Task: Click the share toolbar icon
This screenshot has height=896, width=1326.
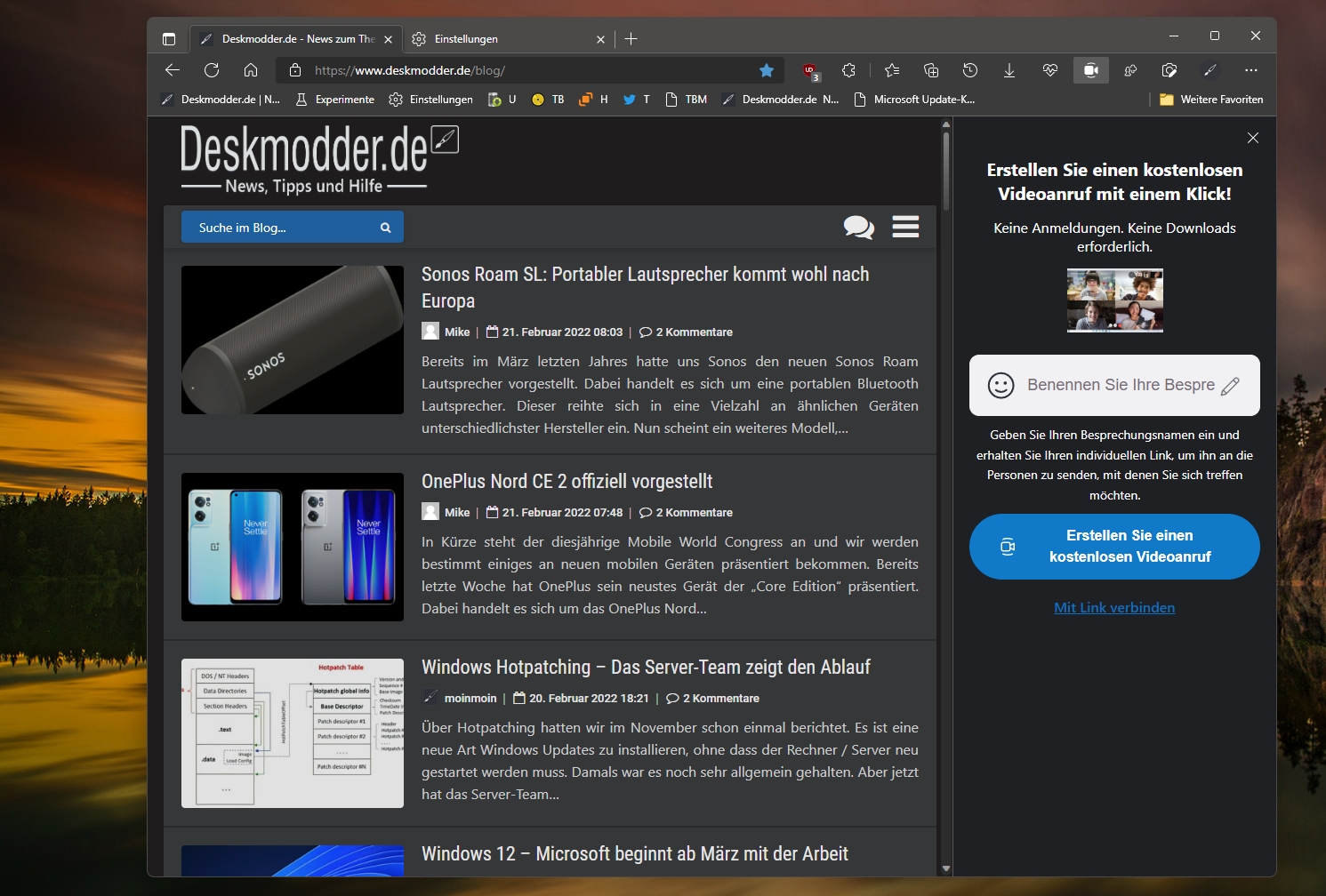Action: (x=1130, y=70)
